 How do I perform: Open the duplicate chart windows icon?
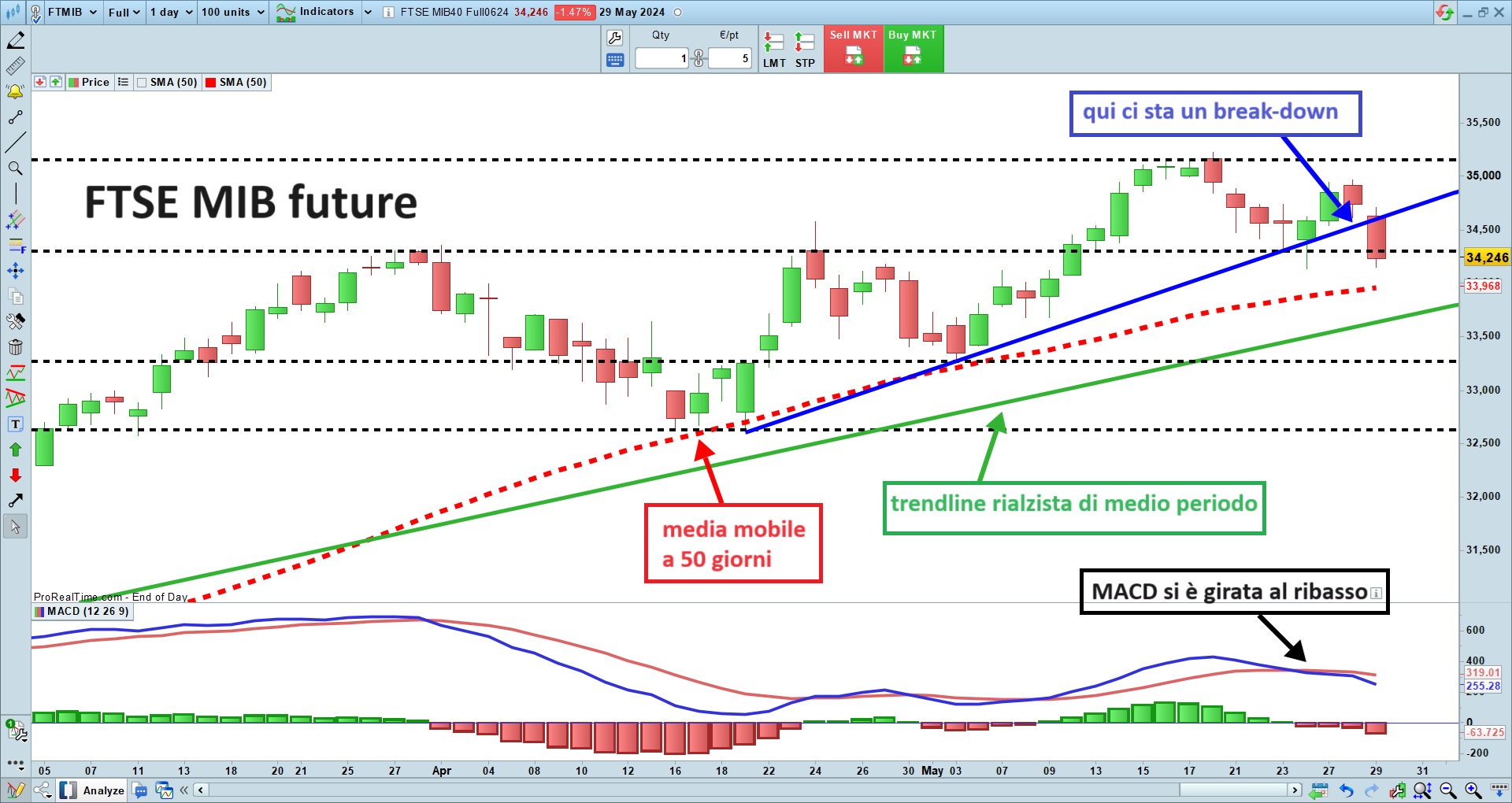[x=165, y=790]
